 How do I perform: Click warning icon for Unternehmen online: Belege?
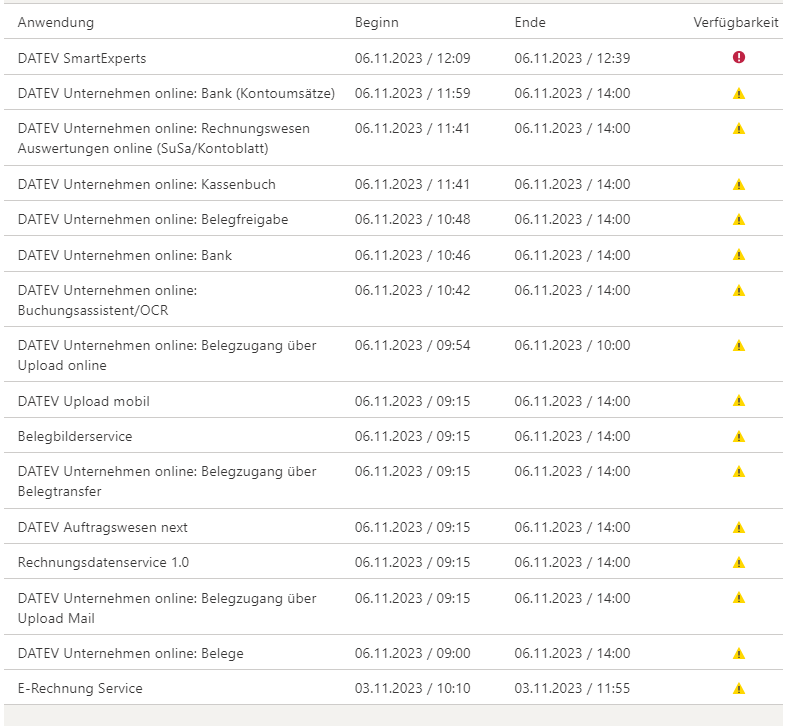739,653
